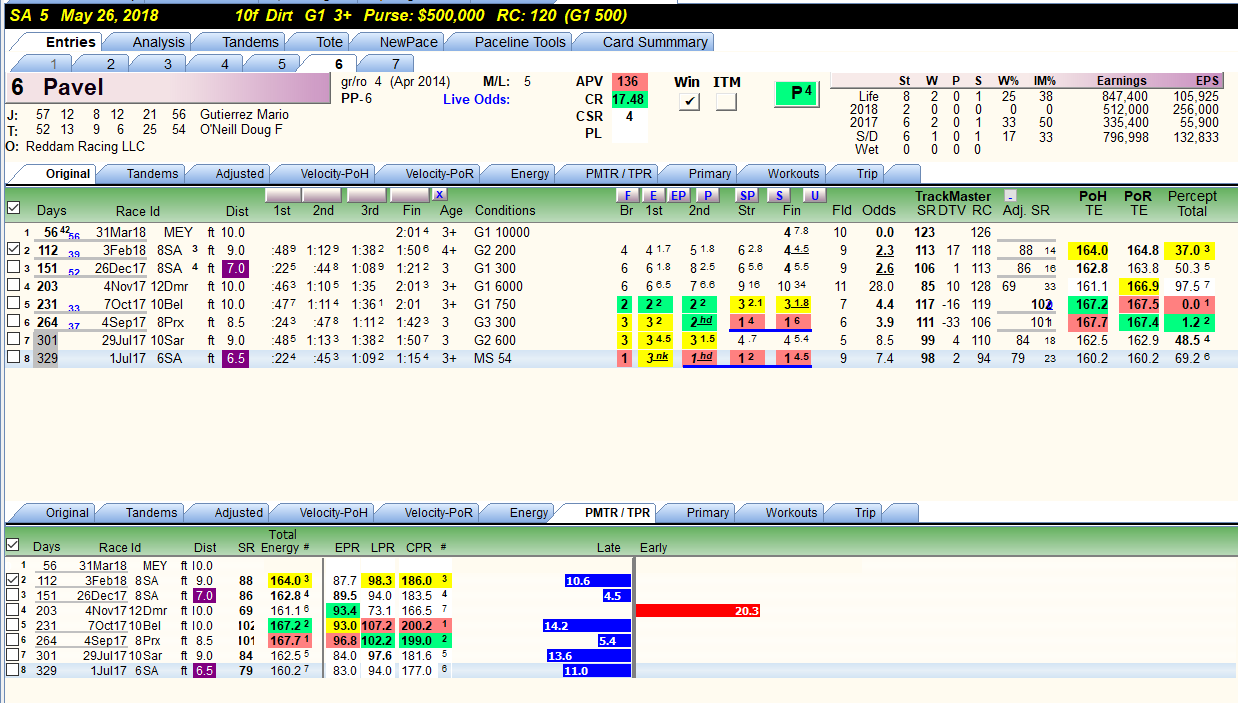Check lower PMTR row 6 for 4Sep17
Viewport: 1238px width, 703px height.
(x=13, y=639)
